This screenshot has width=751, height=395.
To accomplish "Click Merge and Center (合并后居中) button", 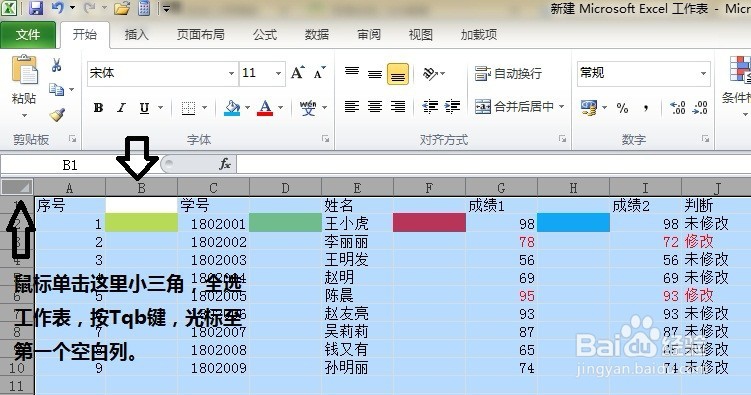I will pos(514,106).
